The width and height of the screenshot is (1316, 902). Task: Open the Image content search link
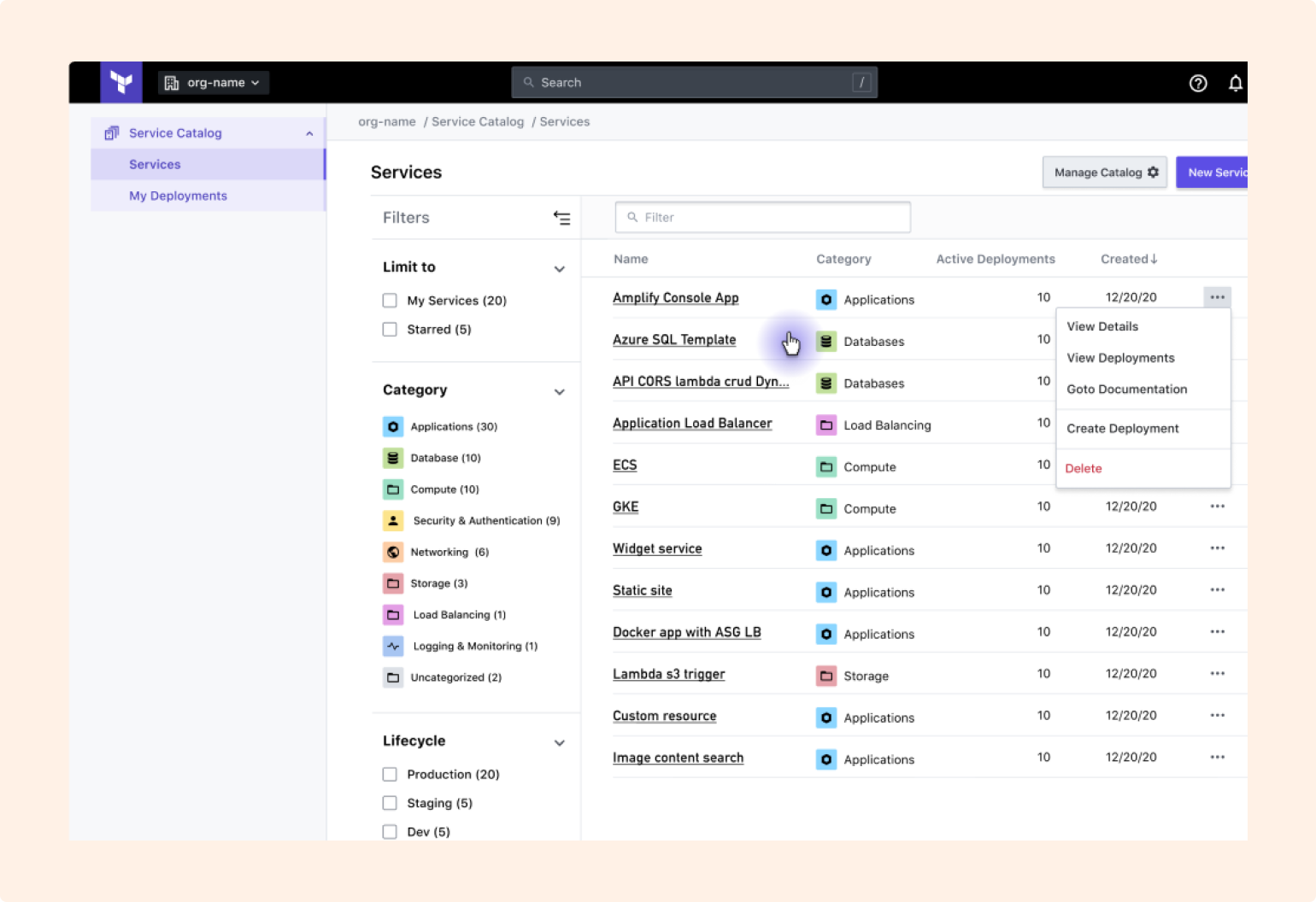pyautogui.click(x=679, y=758)
